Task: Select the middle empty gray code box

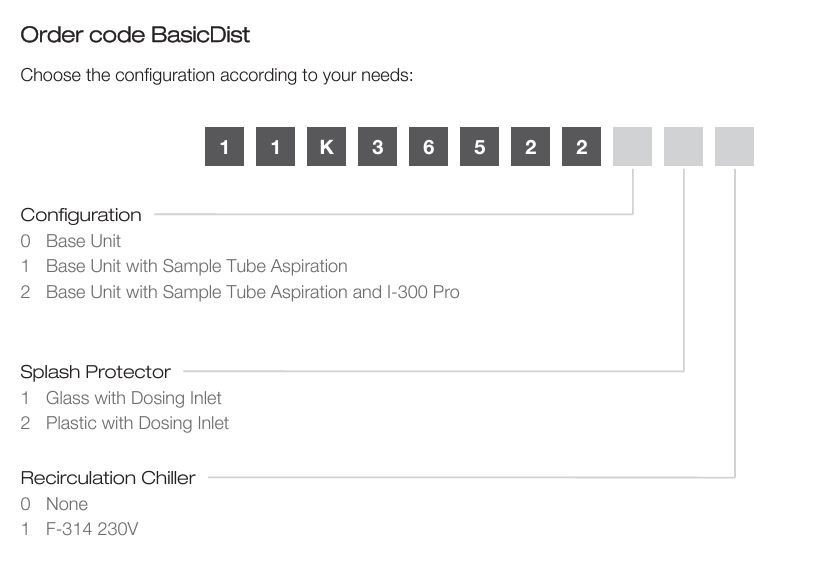Action: point(683,146)
